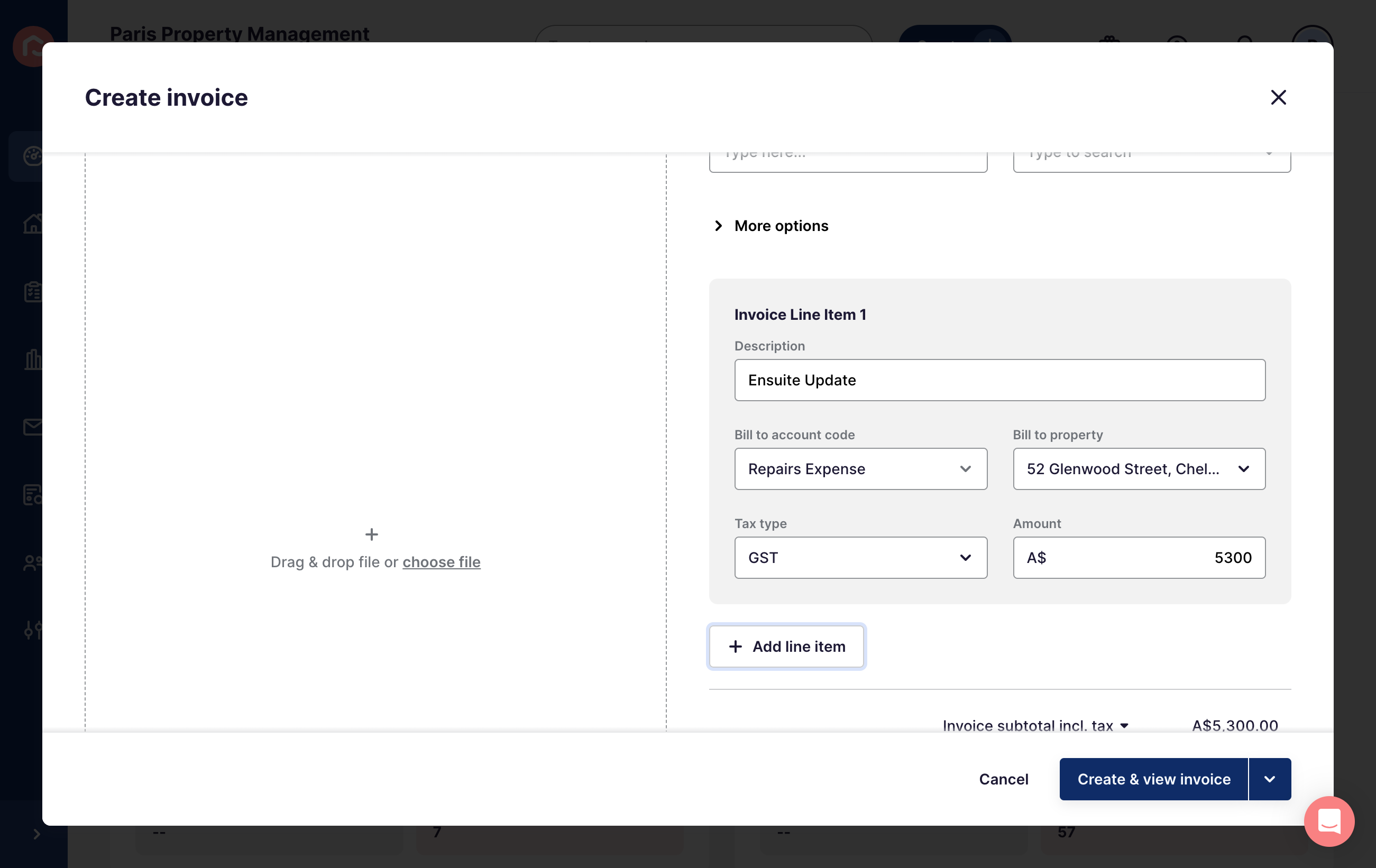Screen dimensions: 1376x868
Task: Open the Tax type GST dropdown
Action: (860, 557)
